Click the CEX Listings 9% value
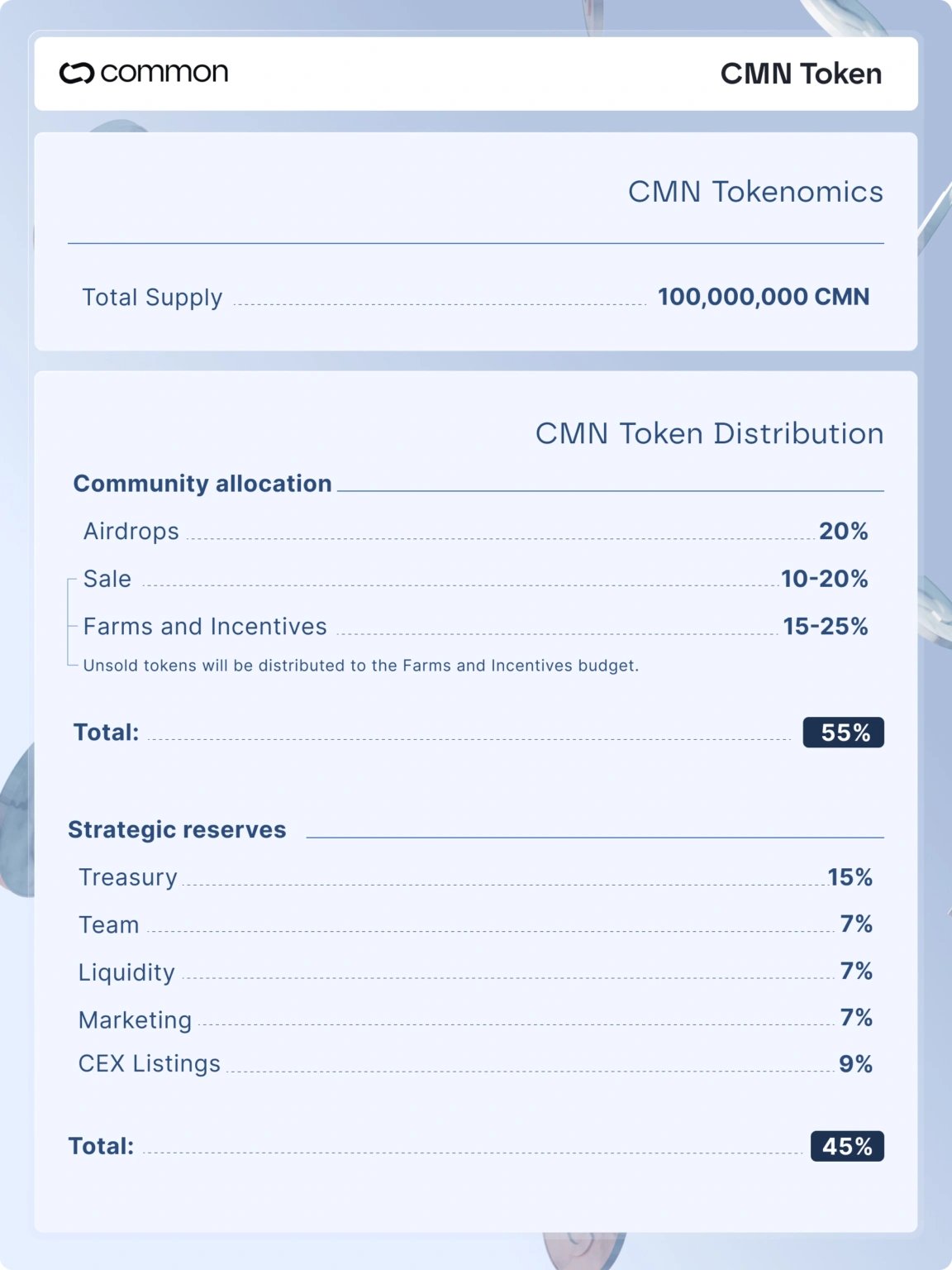 pyautogui.click(x=855, y=1064)
